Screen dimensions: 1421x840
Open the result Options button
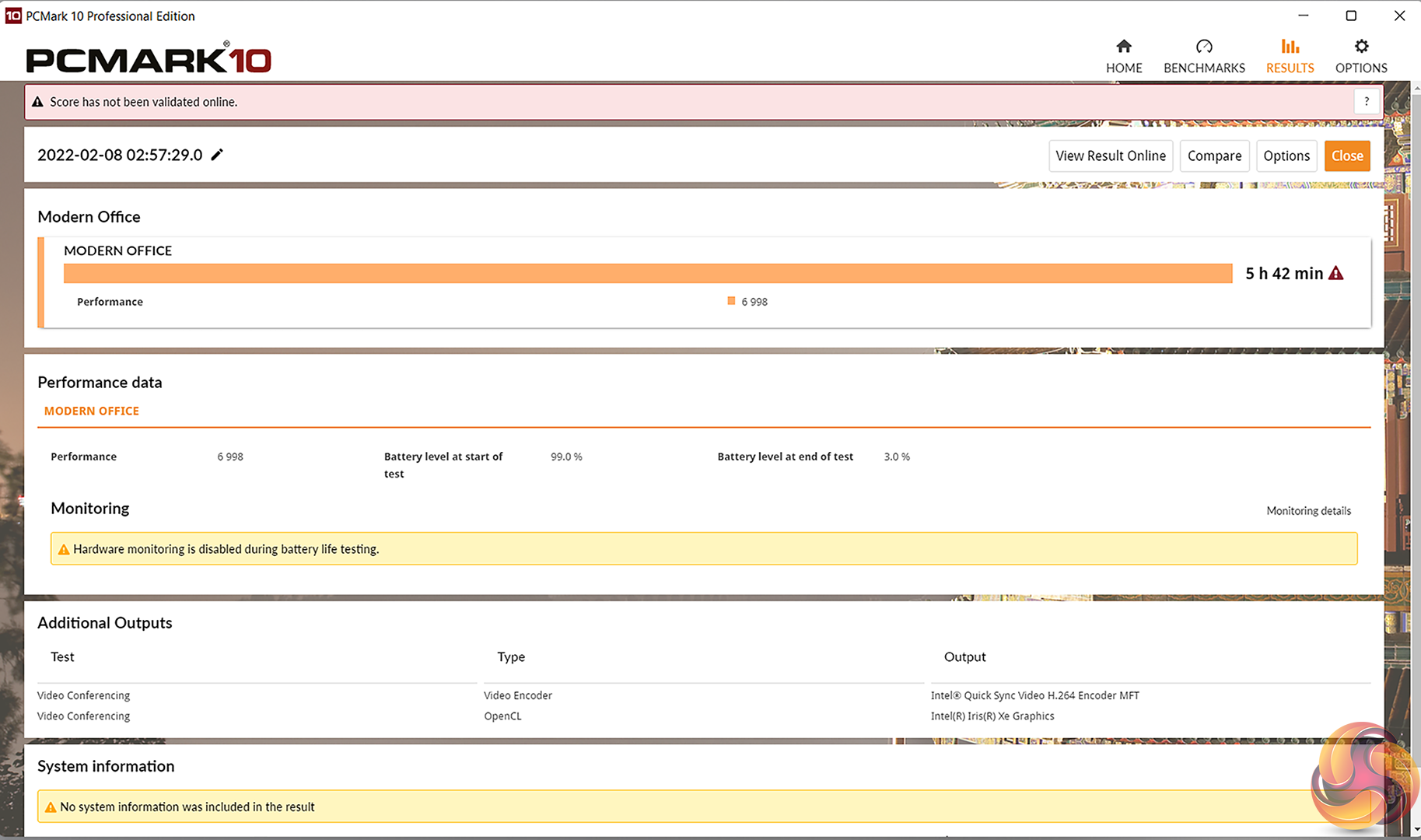click(x=1286, y=156)
